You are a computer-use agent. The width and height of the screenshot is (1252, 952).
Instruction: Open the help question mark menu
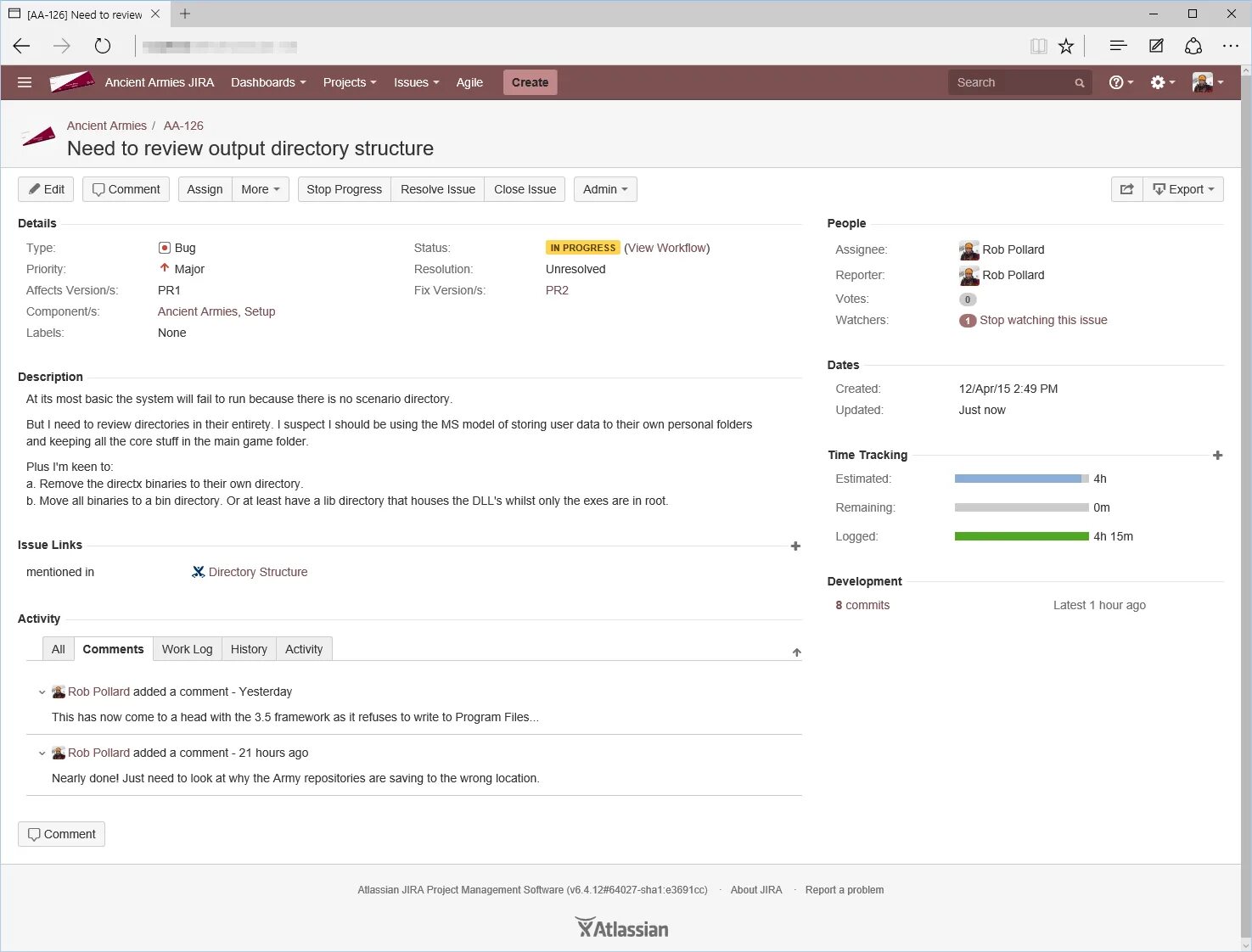click(1121, 82)
